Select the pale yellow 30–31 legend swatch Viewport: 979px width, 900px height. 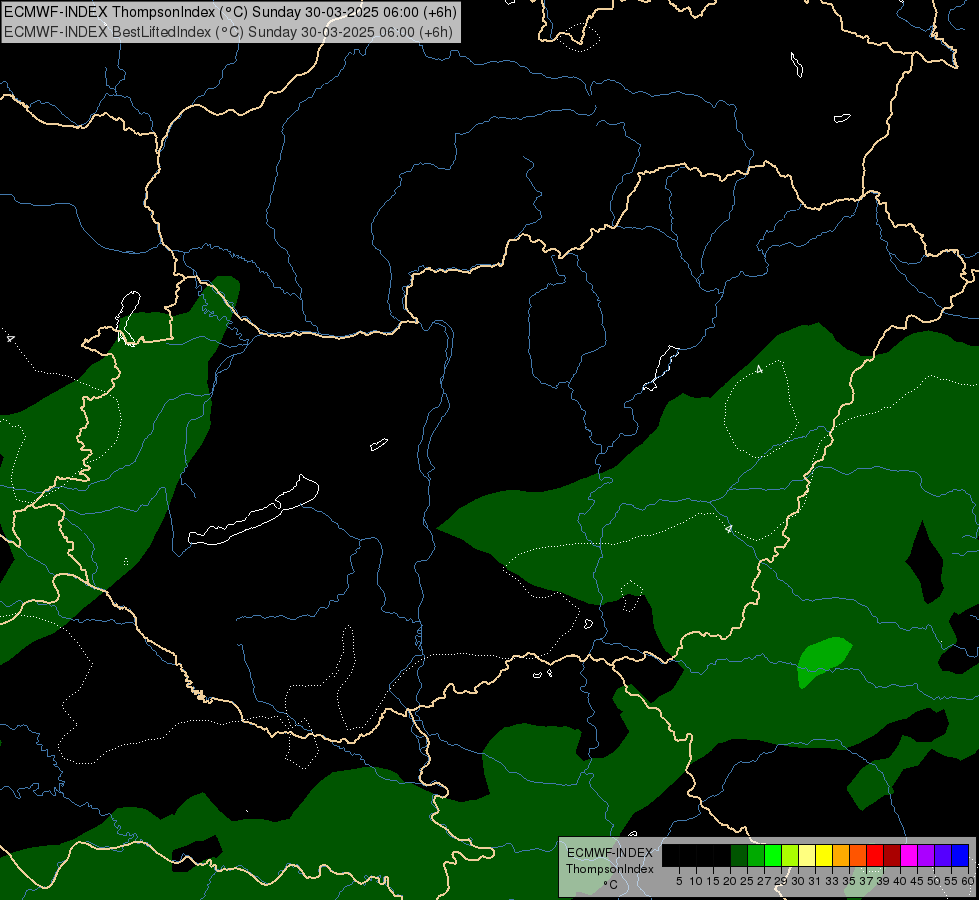coord(807,855)
